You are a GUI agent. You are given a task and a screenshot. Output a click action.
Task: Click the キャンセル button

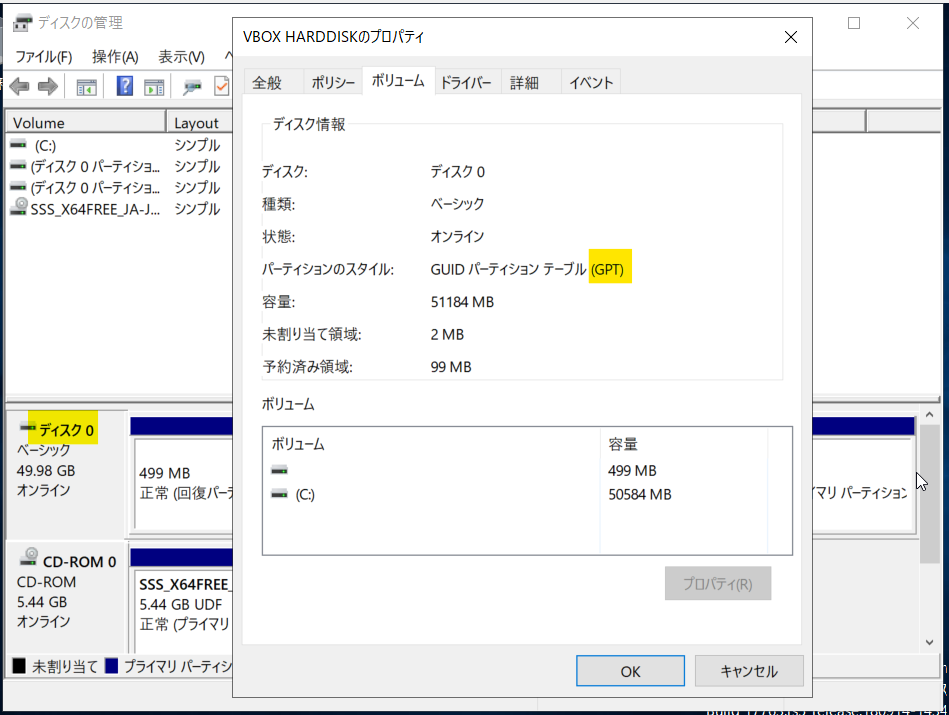[749, 671]
